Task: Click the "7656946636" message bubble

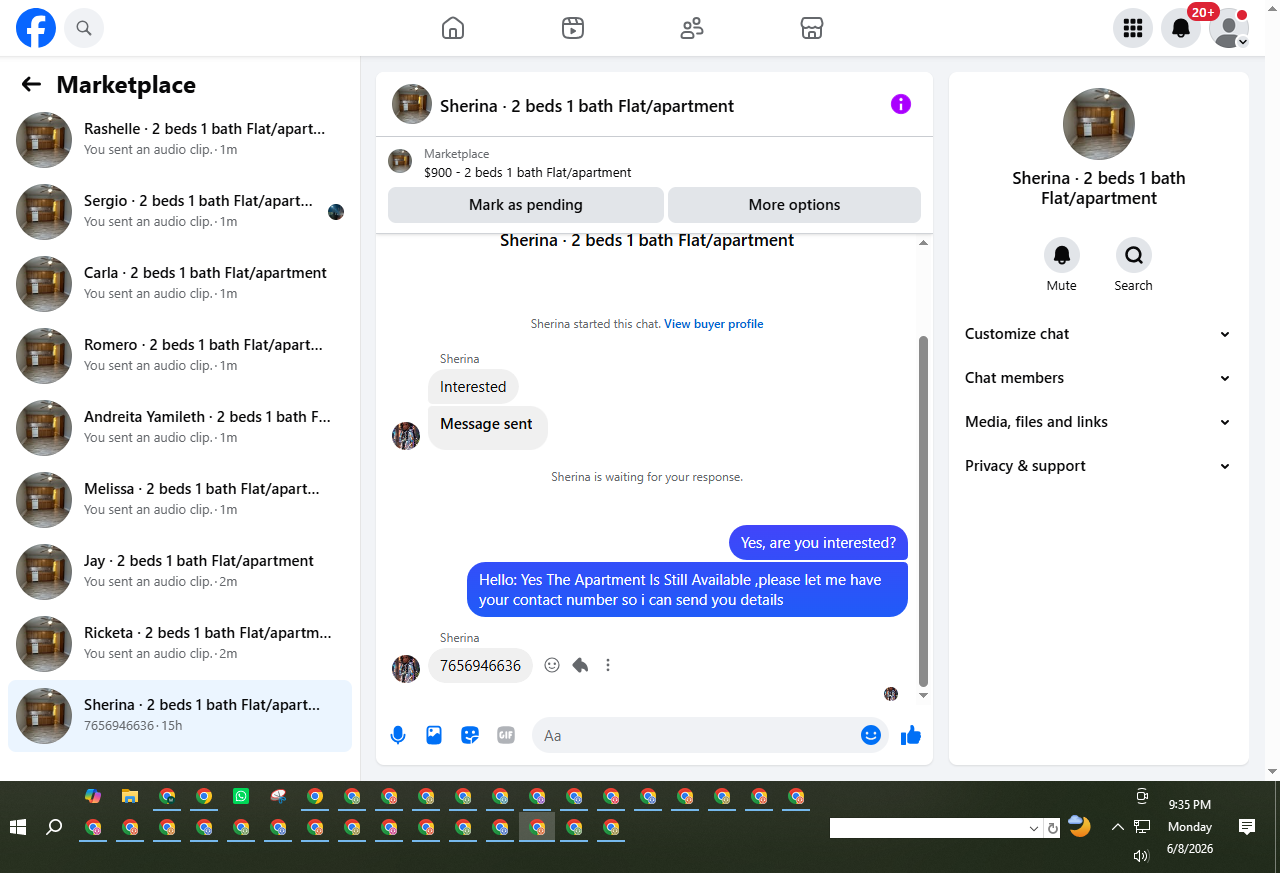Action: (x=480, y=666)
